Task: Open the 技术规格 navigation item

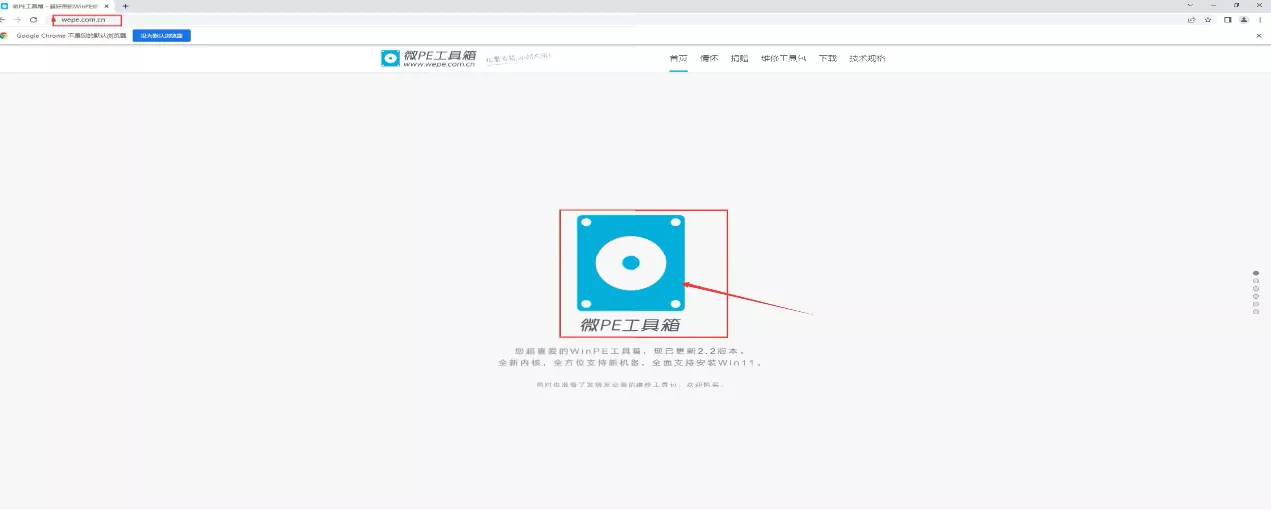Action: click(x=867, y=58)
